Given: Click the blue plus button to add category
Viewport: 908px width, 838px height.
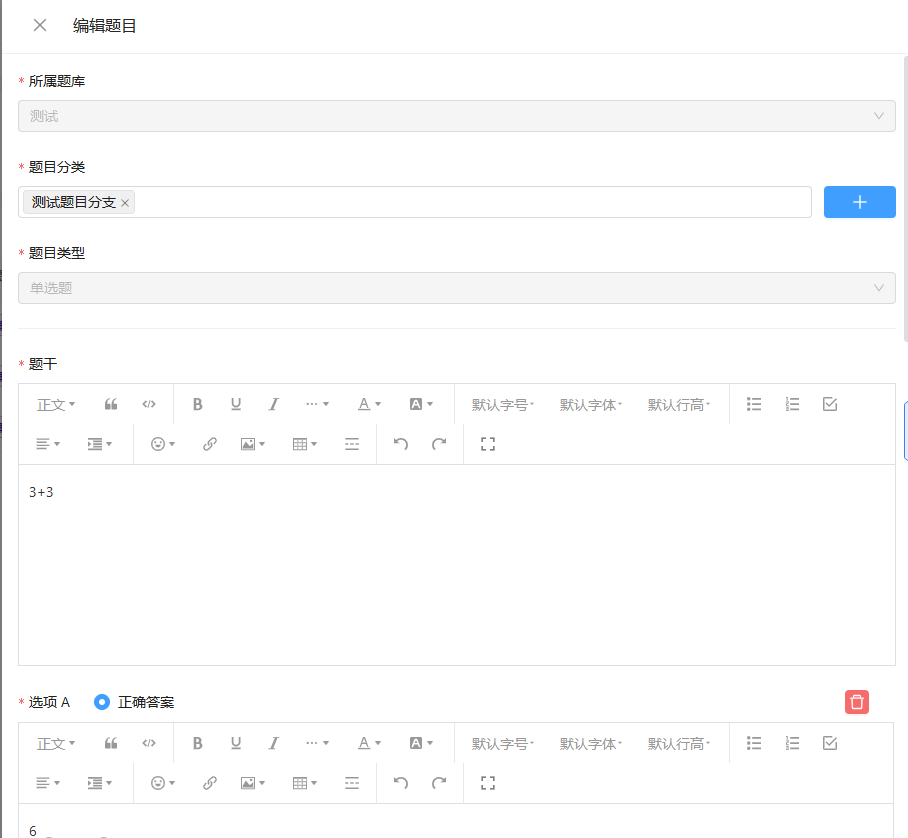Looking at the screenshot, I should (859, 202).
